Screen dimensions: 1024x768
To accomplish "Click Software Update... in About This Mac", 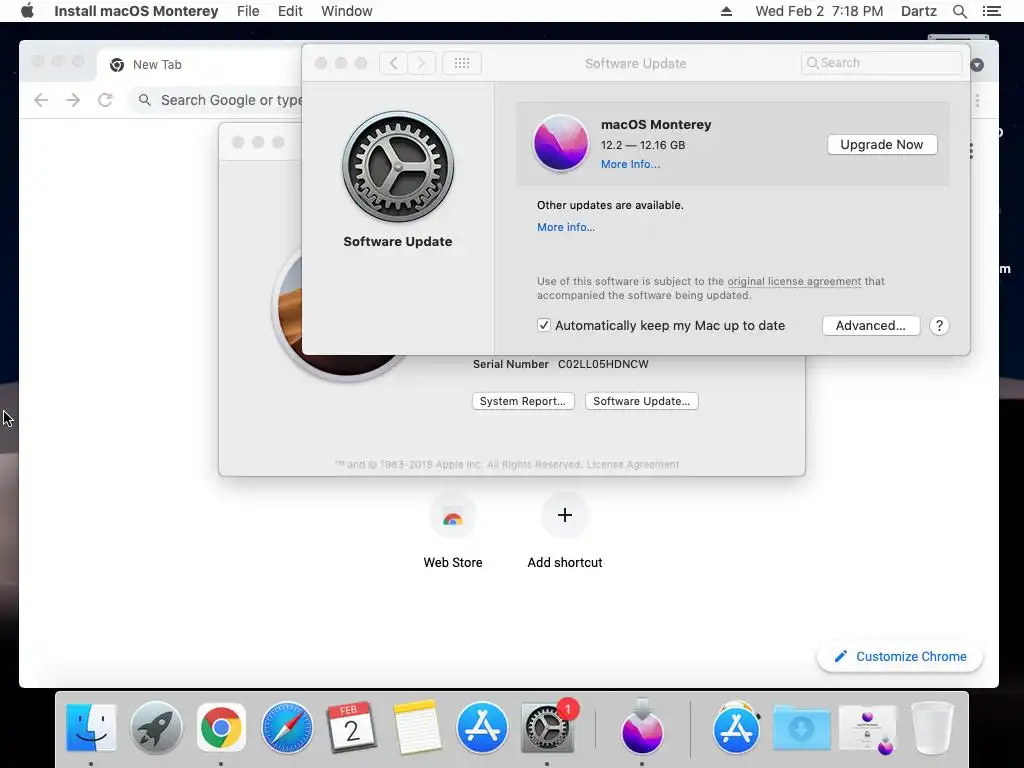I will coord(641,401).
